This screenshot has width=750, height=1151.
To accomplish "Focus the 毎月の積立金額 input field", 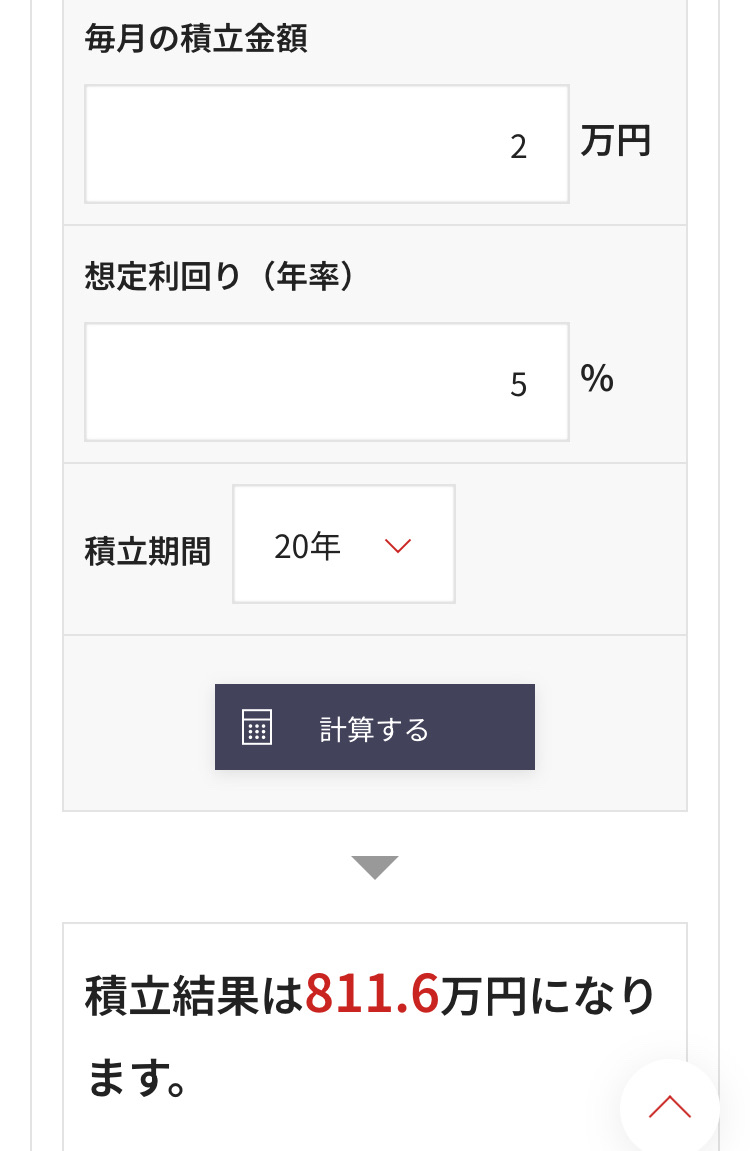I will tap(326, 144).
